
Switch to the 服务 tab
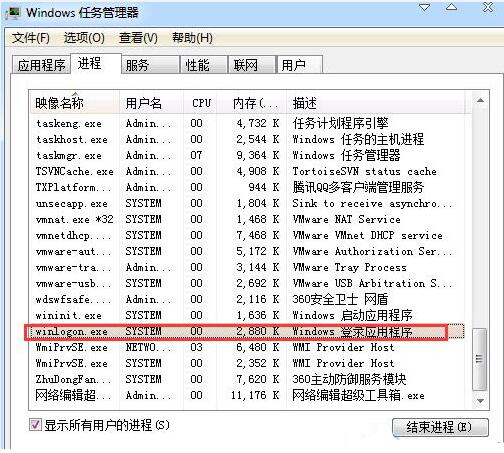150,65
